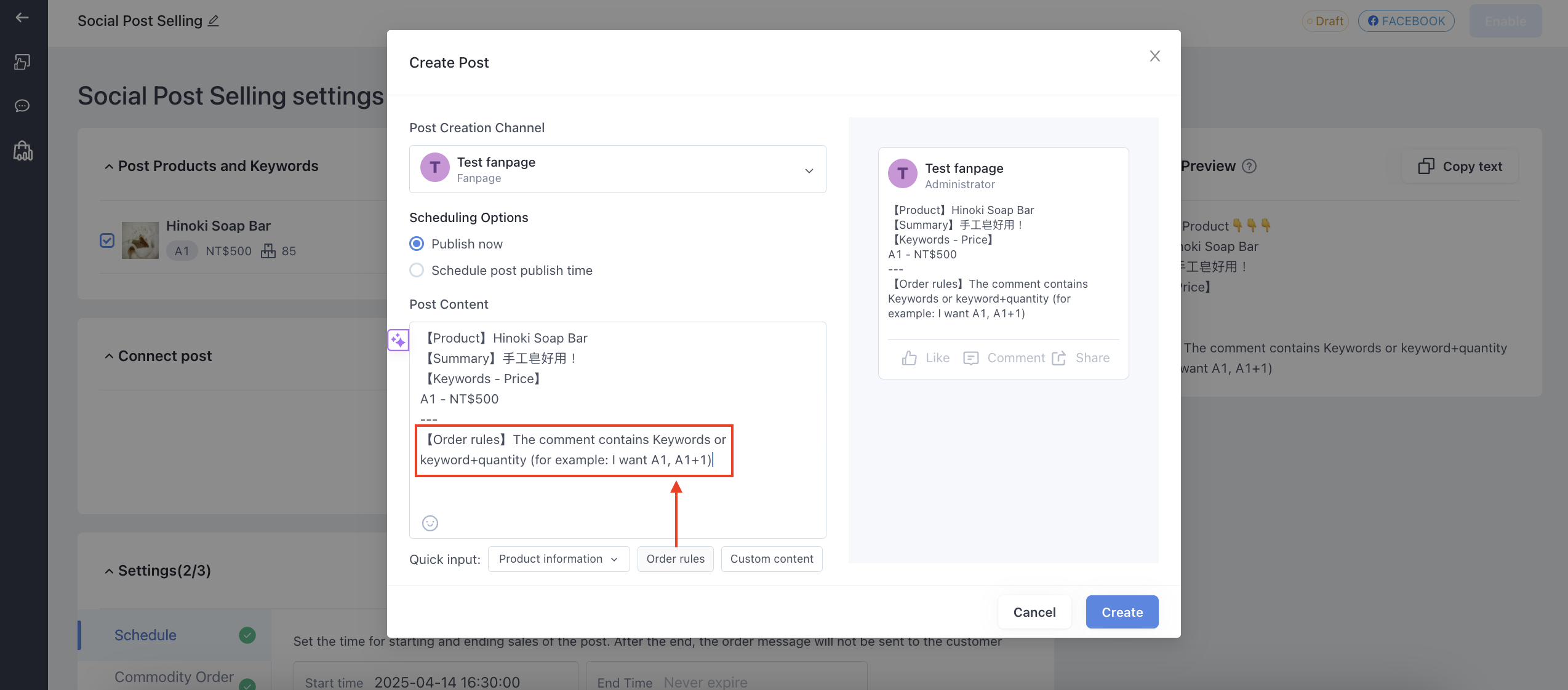Open the Commodity Order settings tab
1568x690 pixels.
point(174,676)
